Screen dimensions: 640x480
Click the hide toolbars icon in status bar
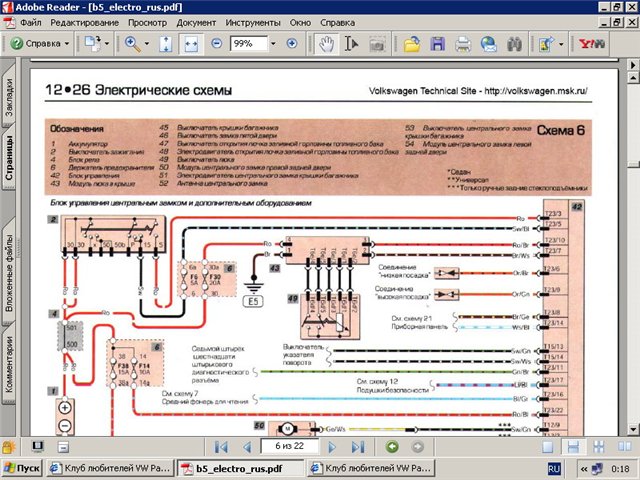(63, 447)
